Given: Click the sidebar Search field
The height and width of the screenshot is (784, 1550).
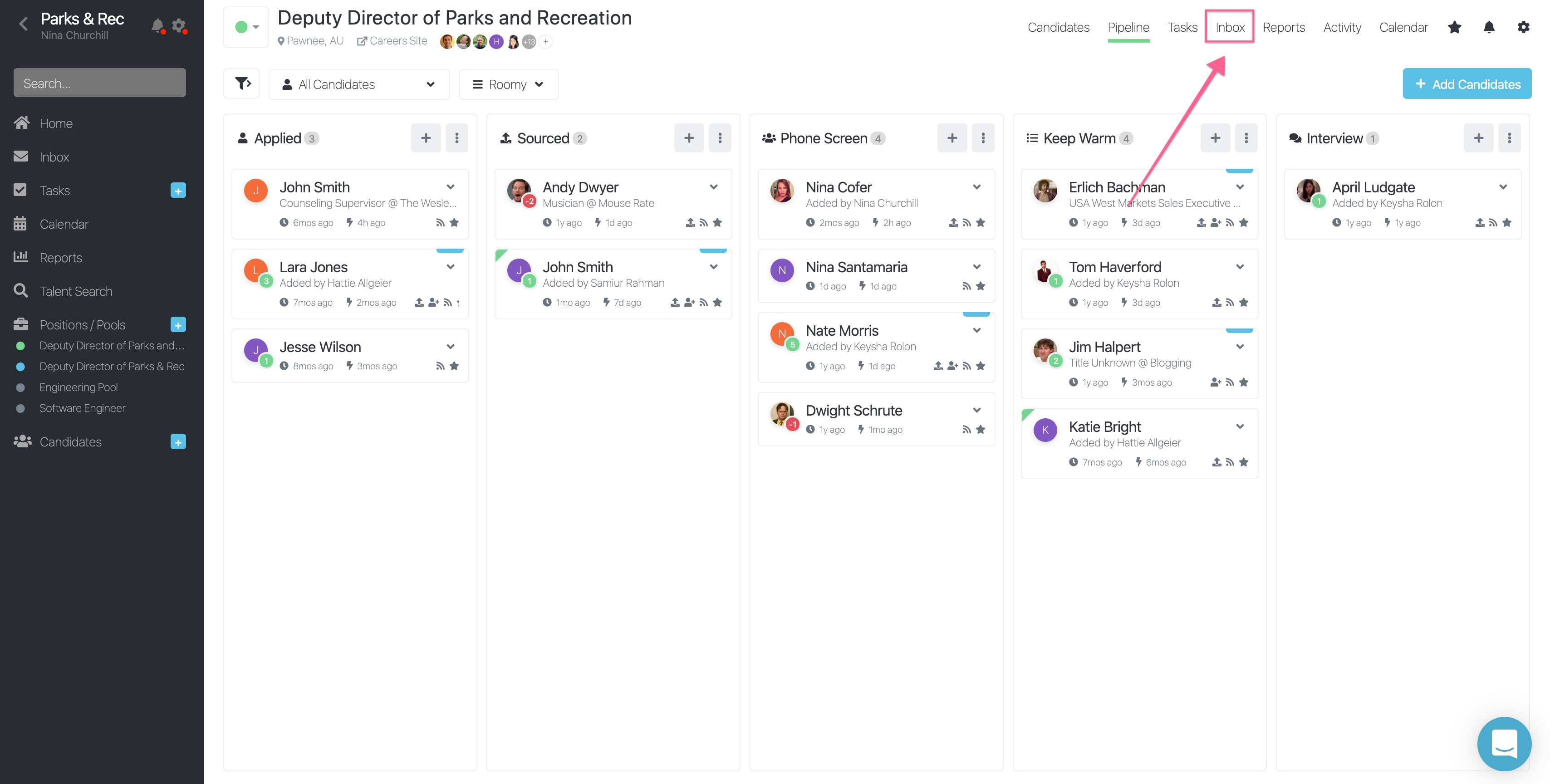Looking at the screenshot, I should click(x=99, y=83).
